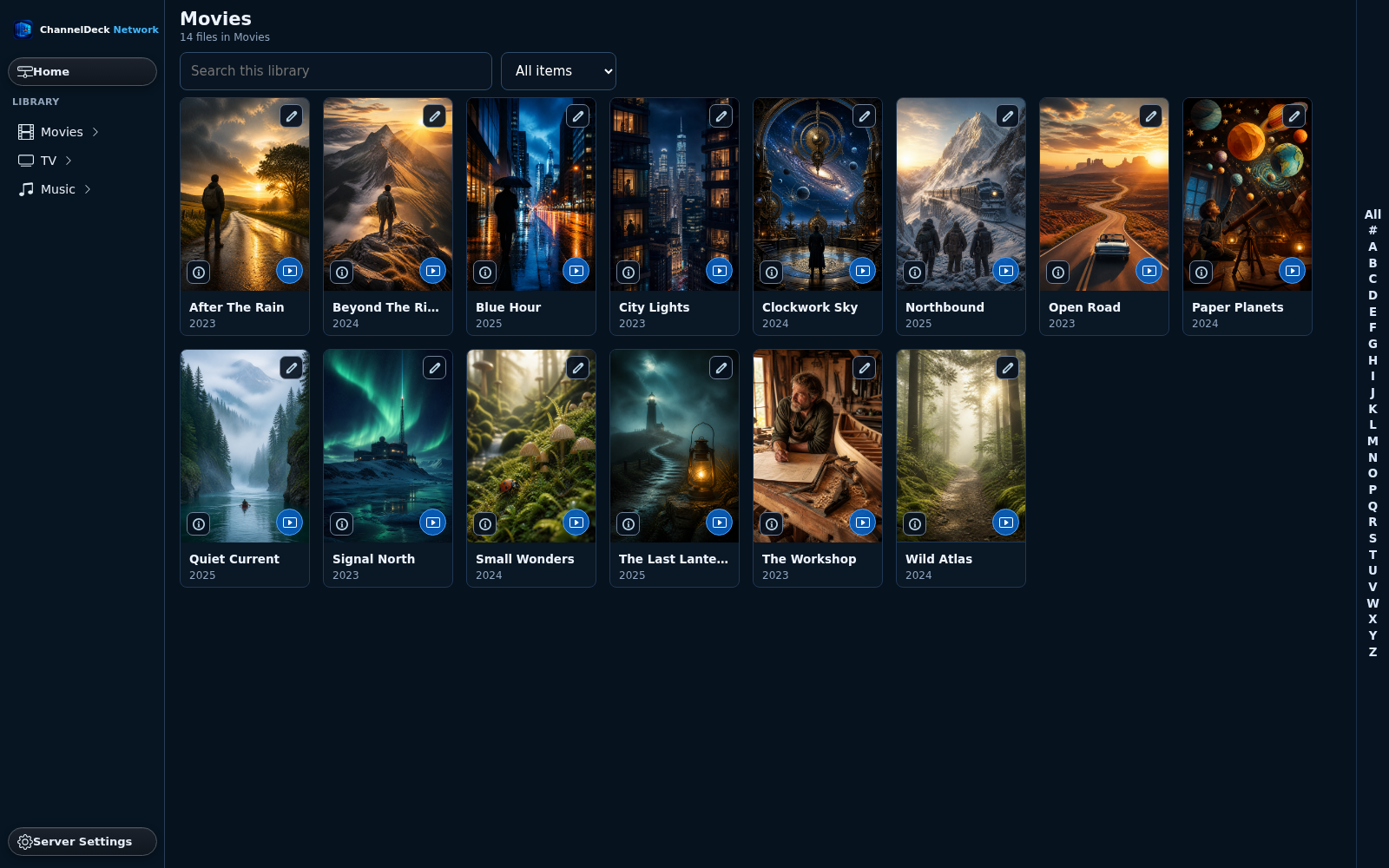1389x868 pixels.
Task: Show info for Wild Atlas
Action: (915, 524)
